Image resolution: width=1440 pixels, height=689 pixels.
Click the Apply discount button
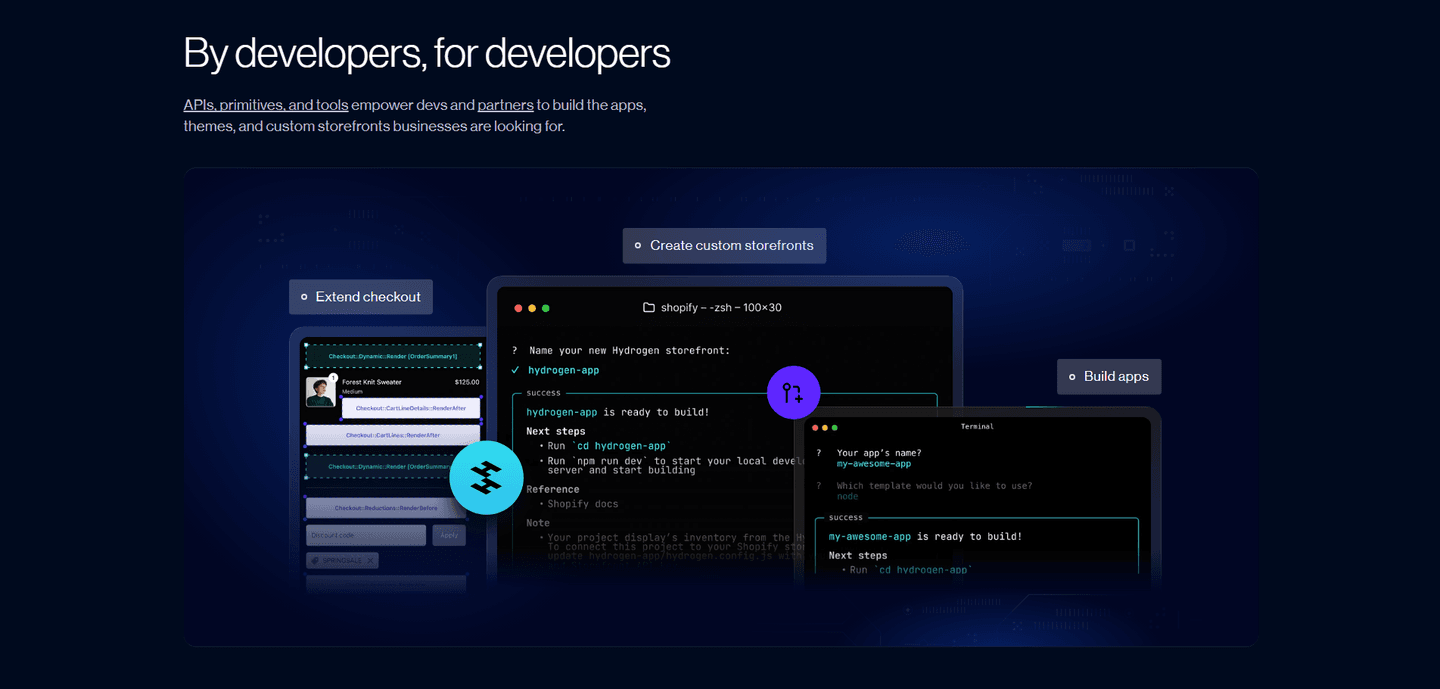449,535
